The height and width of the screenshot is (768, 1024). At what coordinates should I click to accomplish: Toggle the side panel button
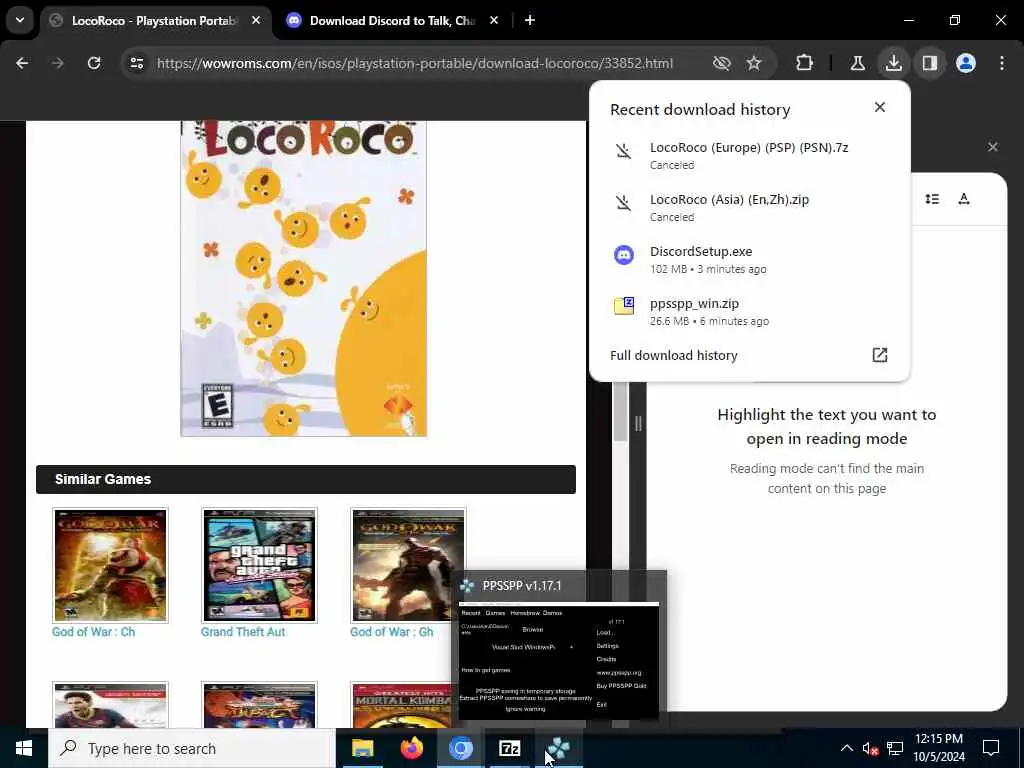point(930,63)
